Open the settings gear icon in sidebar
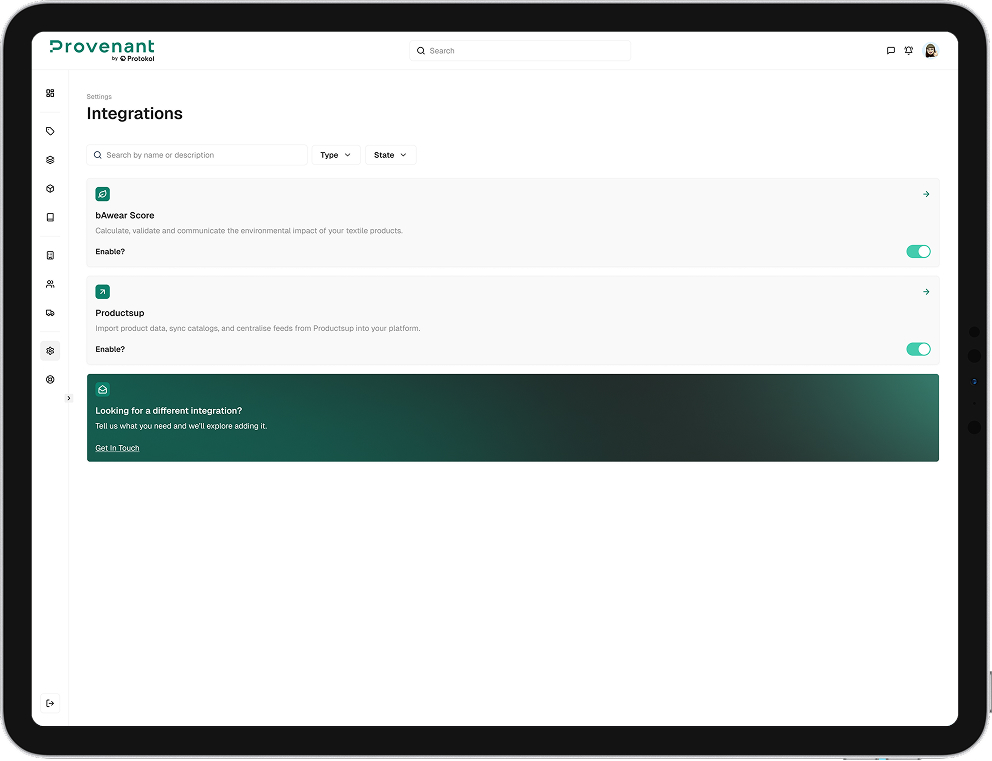Image resolution: width=992 pixels, height=761 pixels. tap(50, 350)
